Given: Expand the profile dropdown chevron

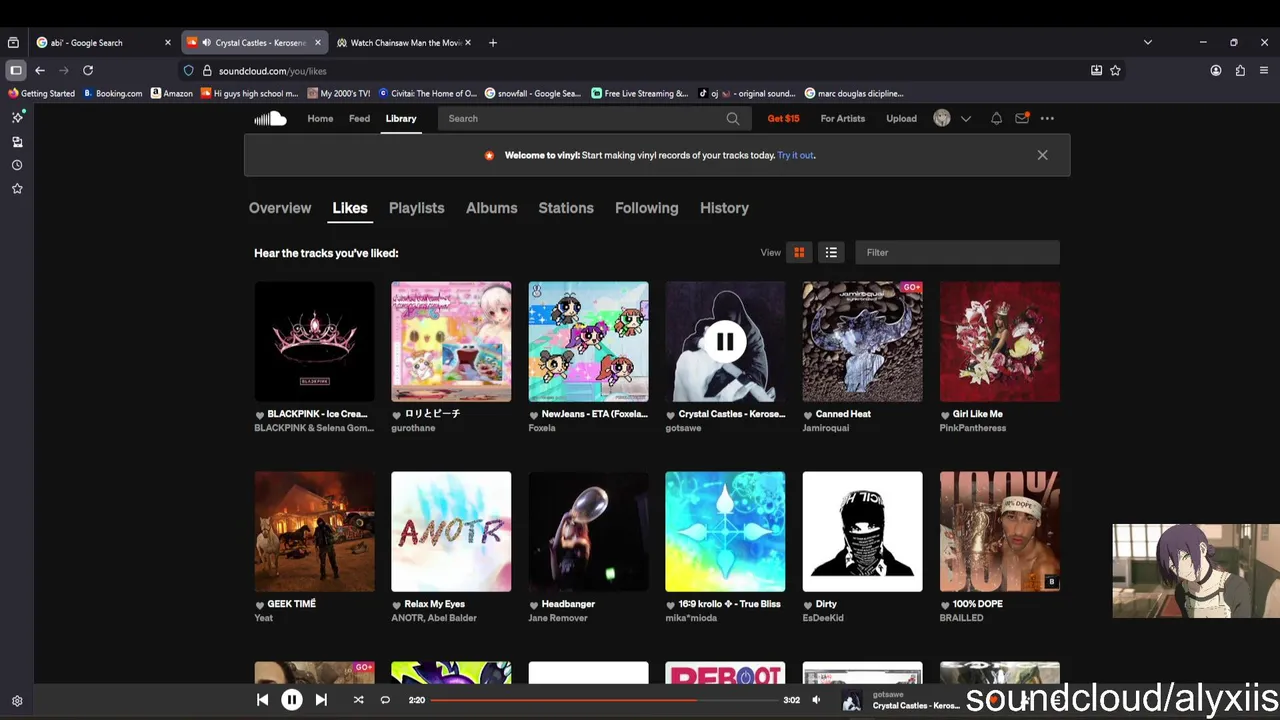Looking at the screenshot, I should tap(966, 118).
